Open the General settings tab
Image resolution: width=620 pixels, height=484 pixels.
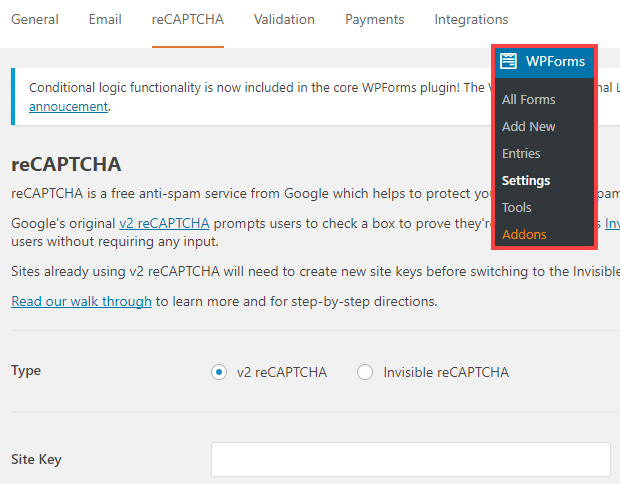[35, 19]
